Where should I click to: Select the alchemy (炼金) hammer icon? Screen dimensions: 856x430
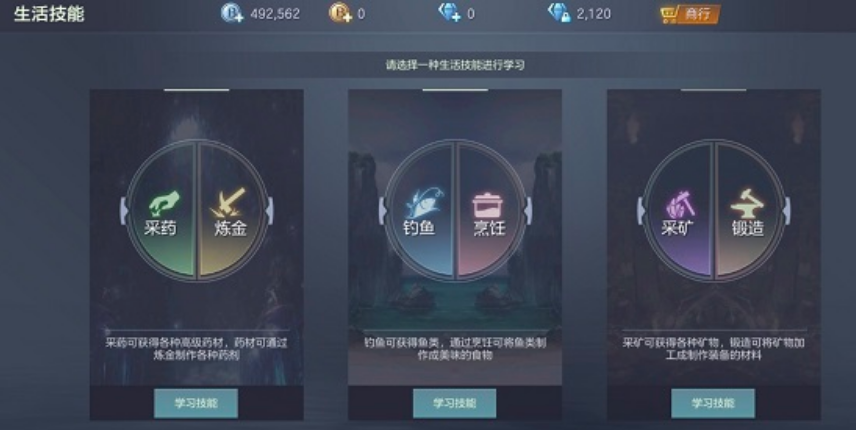(x=229, y=204)
